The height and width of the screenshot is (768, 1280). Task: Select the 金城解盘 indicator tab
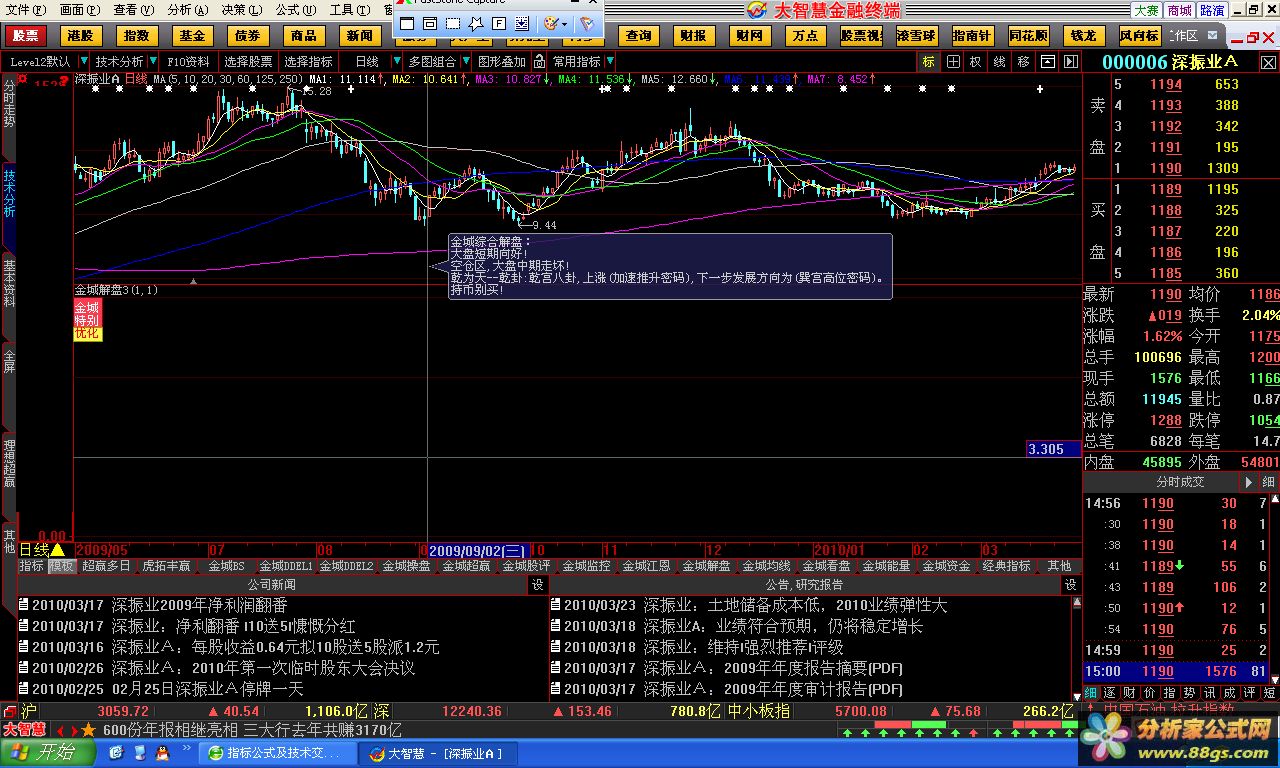[x=706, y=566]
